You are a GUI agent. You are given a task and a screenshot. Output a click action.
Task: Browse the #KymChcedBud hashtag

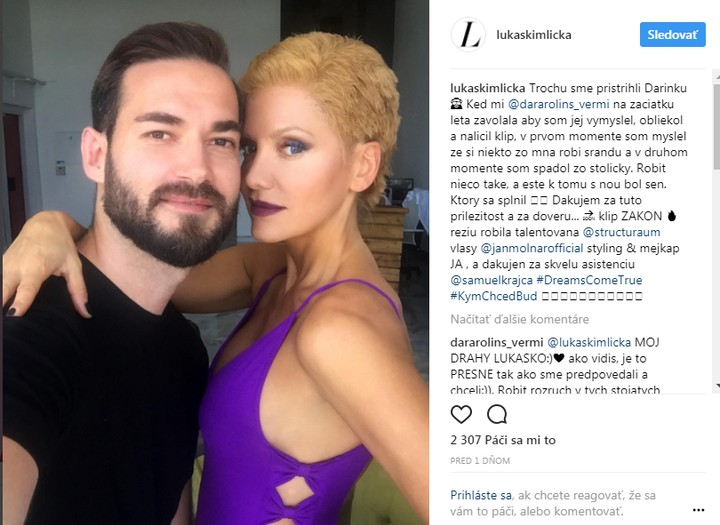(x=494, y=296)
